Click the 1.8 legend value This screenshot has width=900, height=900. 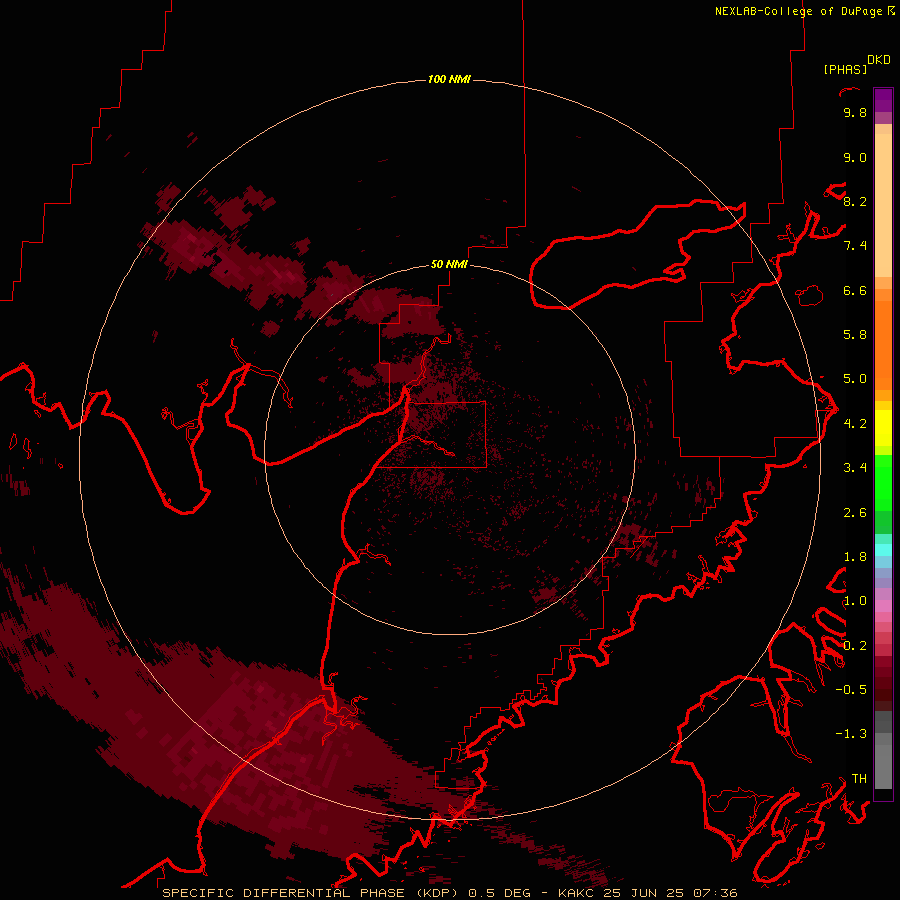click(855, 557)
